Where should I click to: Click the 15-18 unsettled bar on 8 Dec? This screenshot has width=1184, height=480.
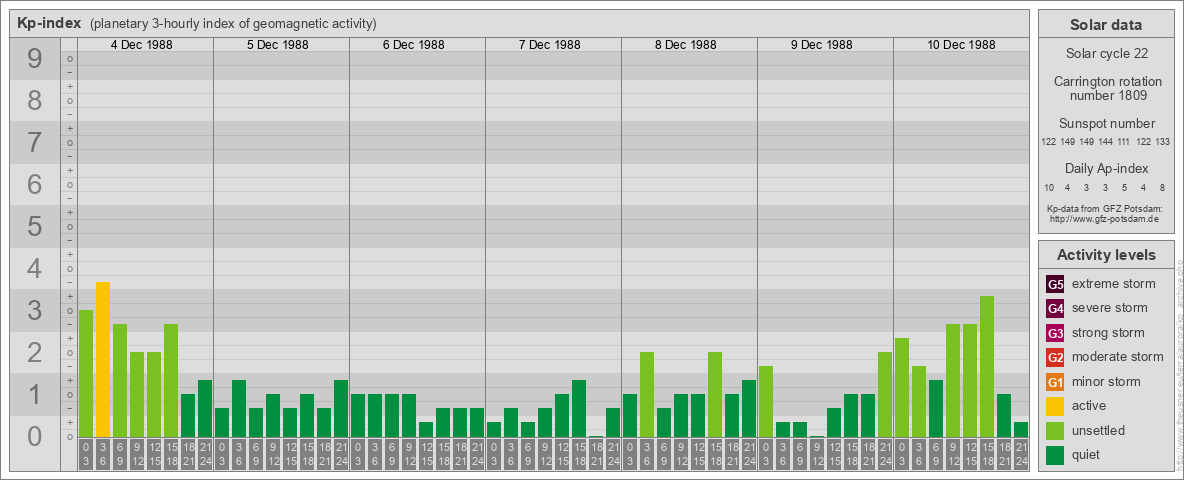714,394
